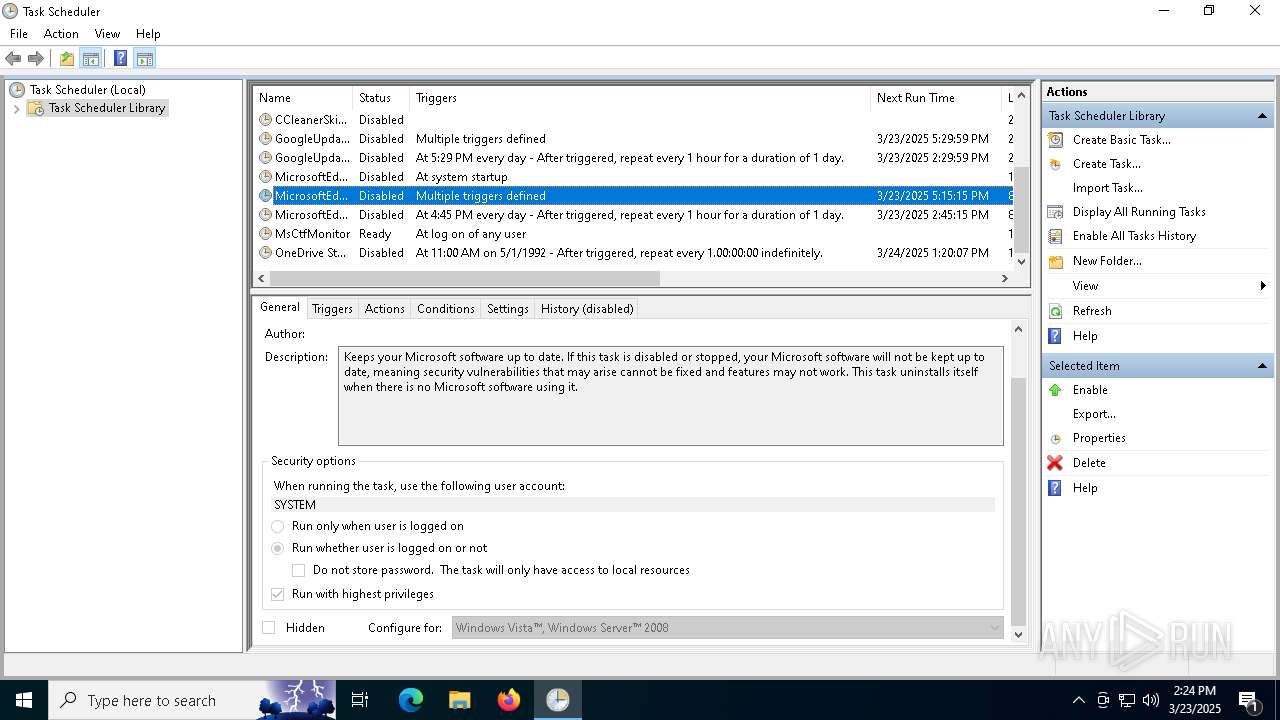Toggle the console tree toolbar icon
The image size is (1280, 720).
(91, 59)
